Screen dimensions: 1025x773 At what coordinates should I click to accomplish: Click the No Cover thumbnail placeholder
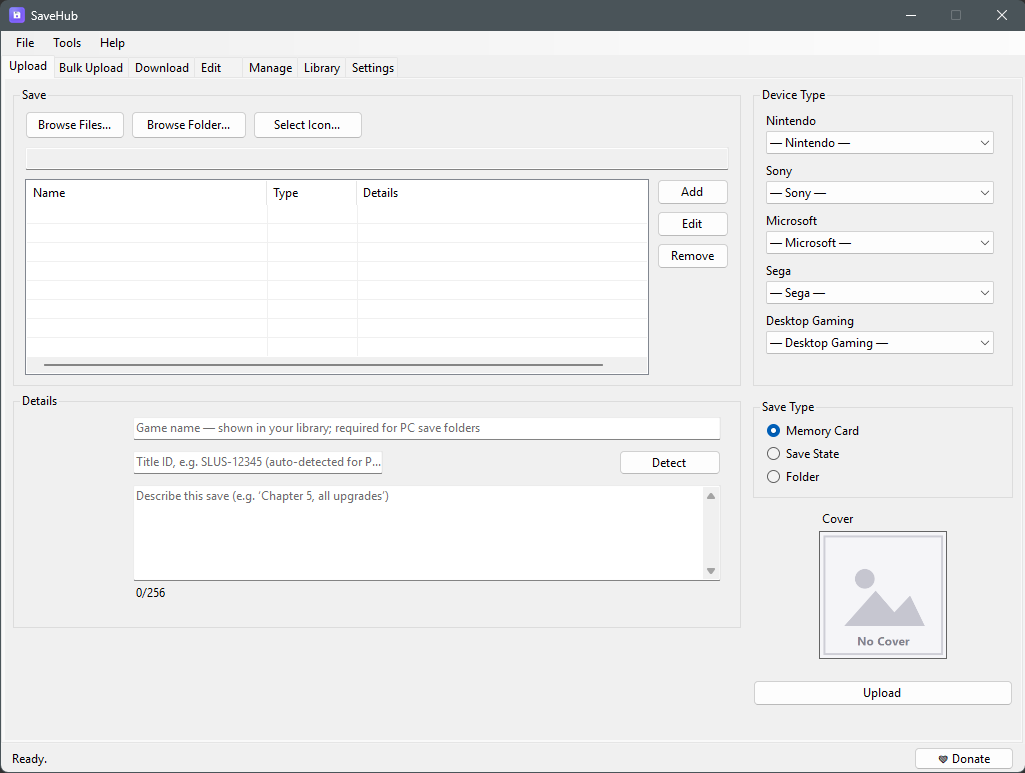pos(882,595)
